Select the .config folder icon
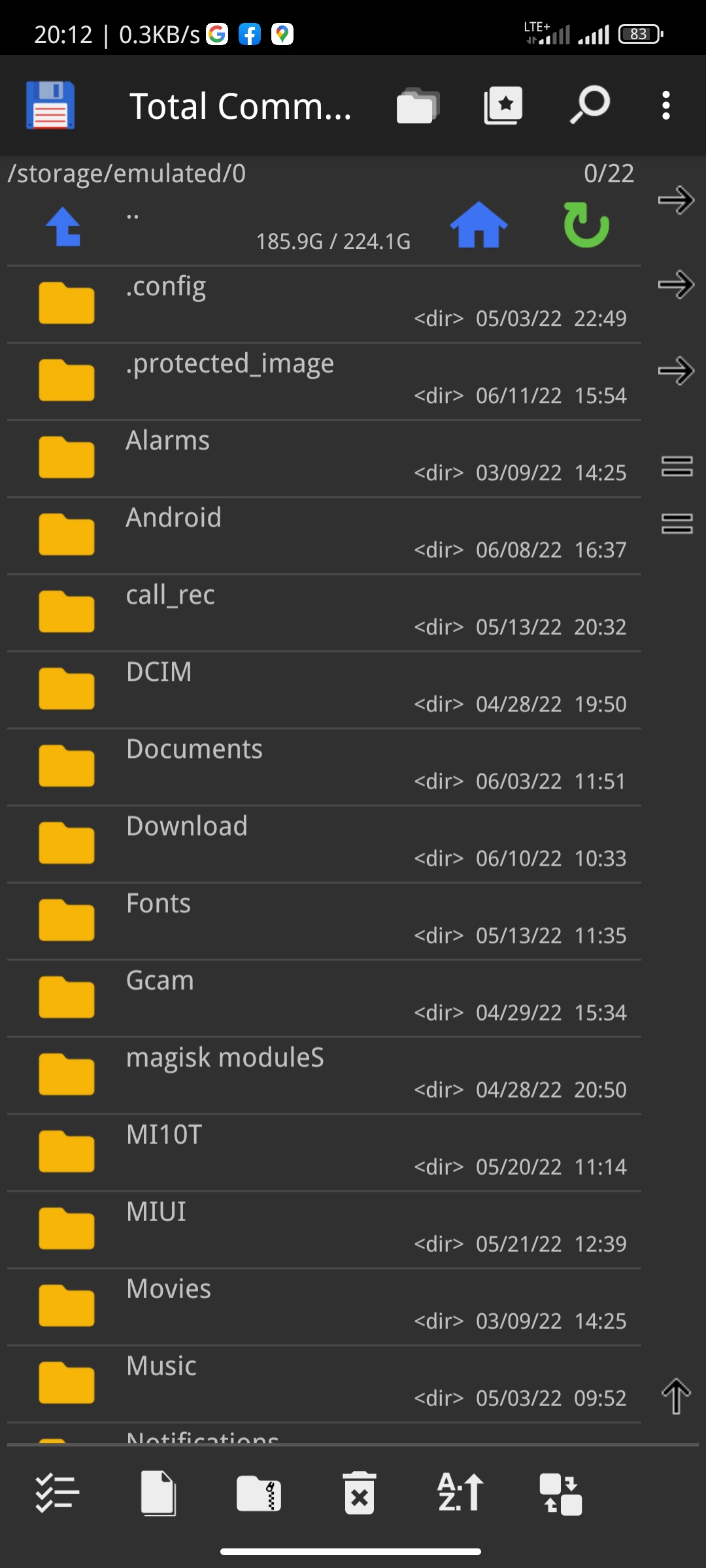This screenshot has width=706, height=1568. [x=66, y=303]
